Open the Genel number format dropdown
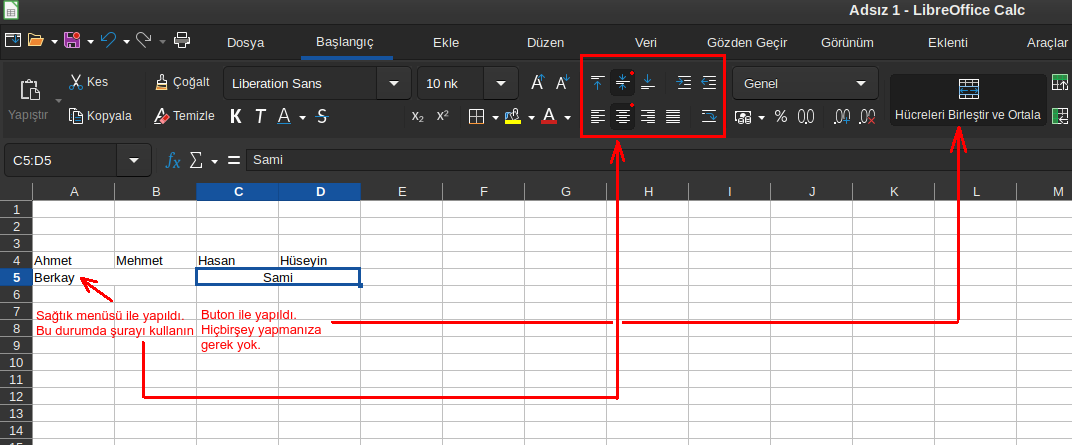 click(x=860, y=84)
